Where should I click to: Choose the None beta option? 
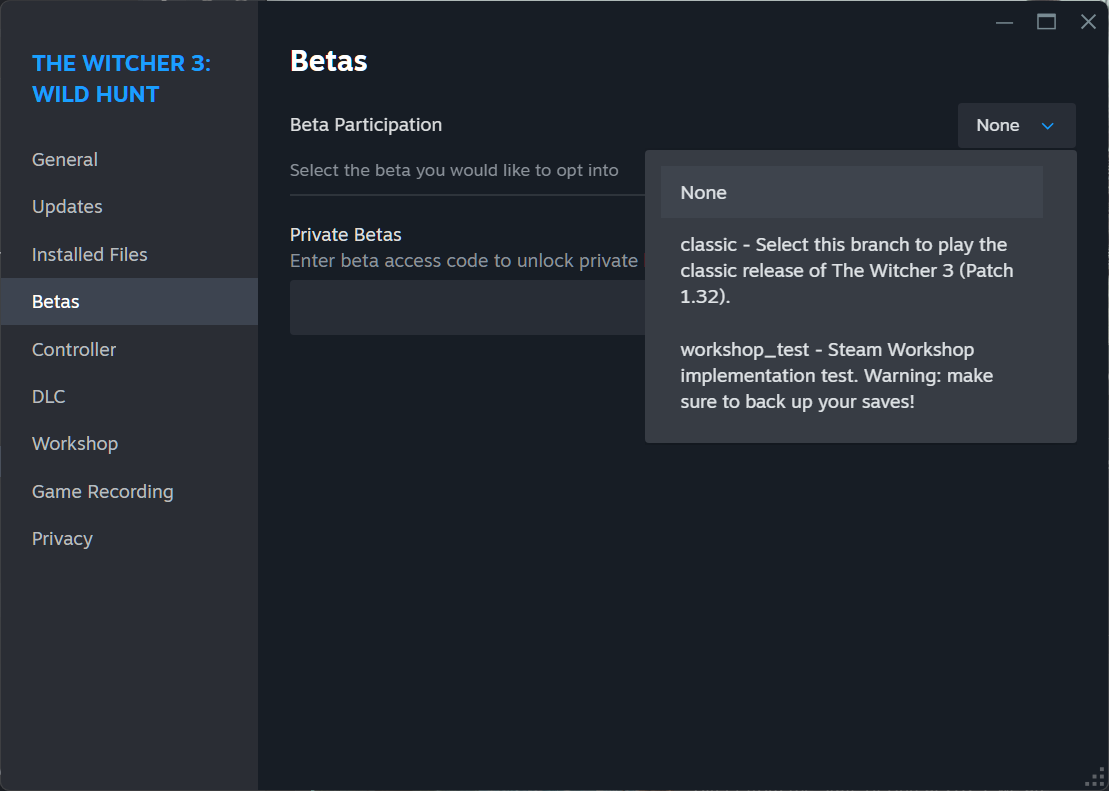click(852, 192)
